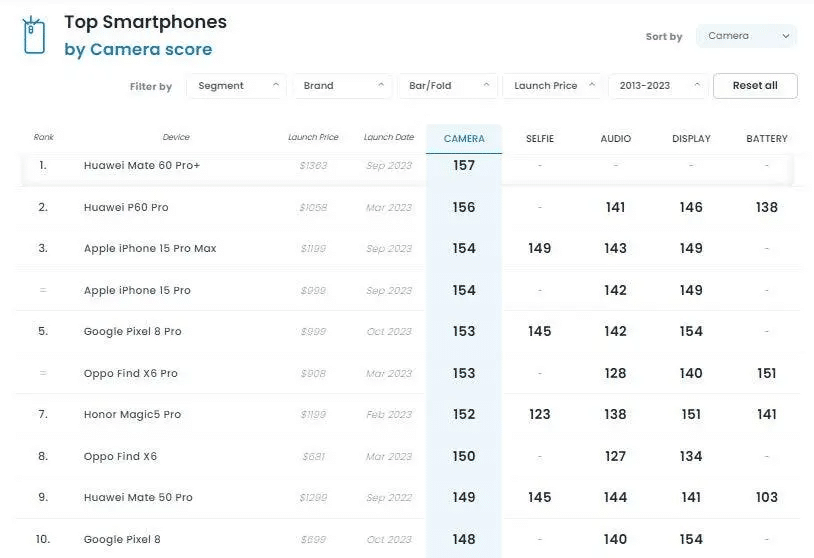Open the Sort by Camera dropdown
Viewport: 814px width, 558px height.
point(746,36)
